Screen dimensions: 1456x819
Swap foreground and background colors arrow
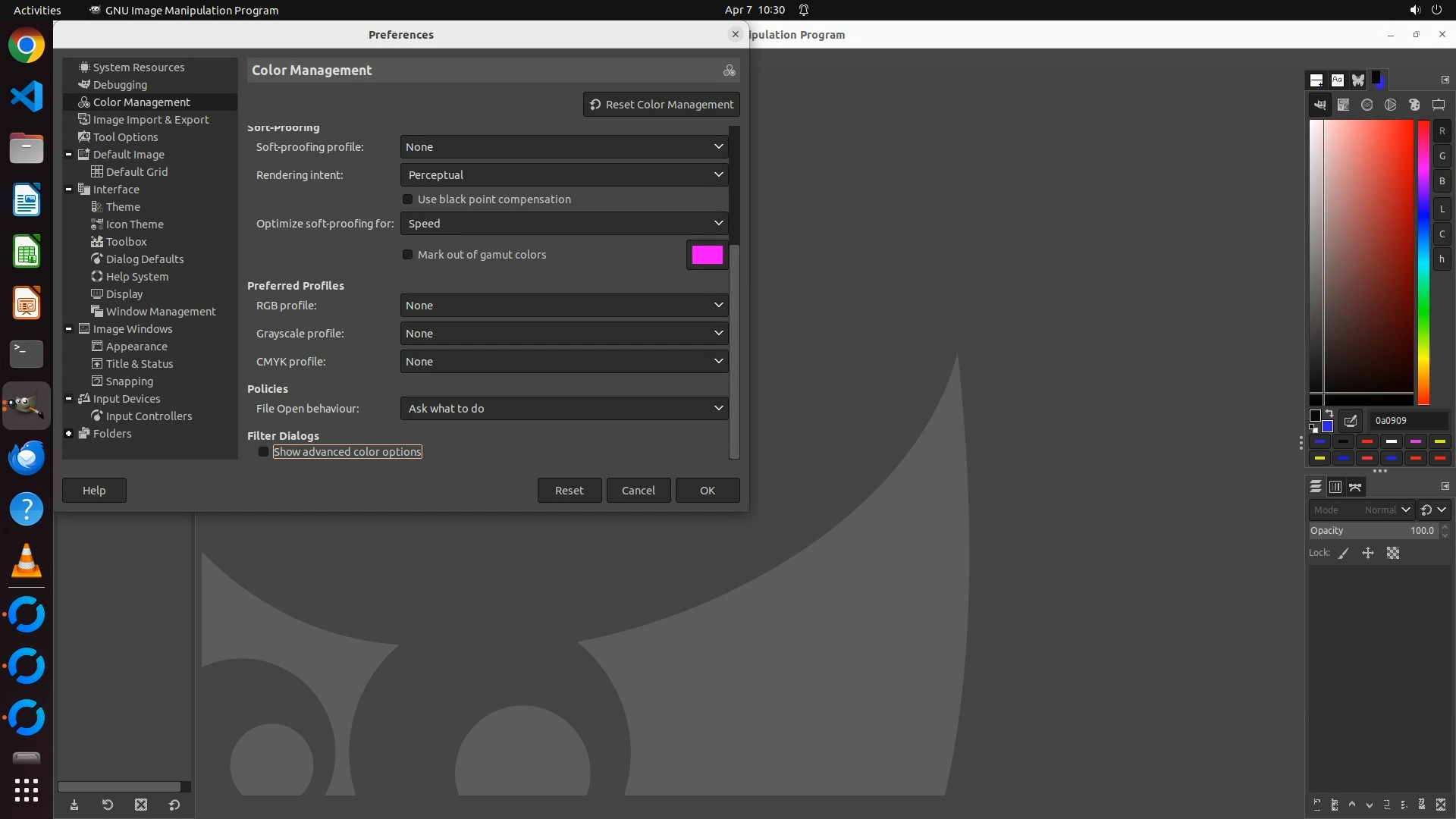point(1329,414)
